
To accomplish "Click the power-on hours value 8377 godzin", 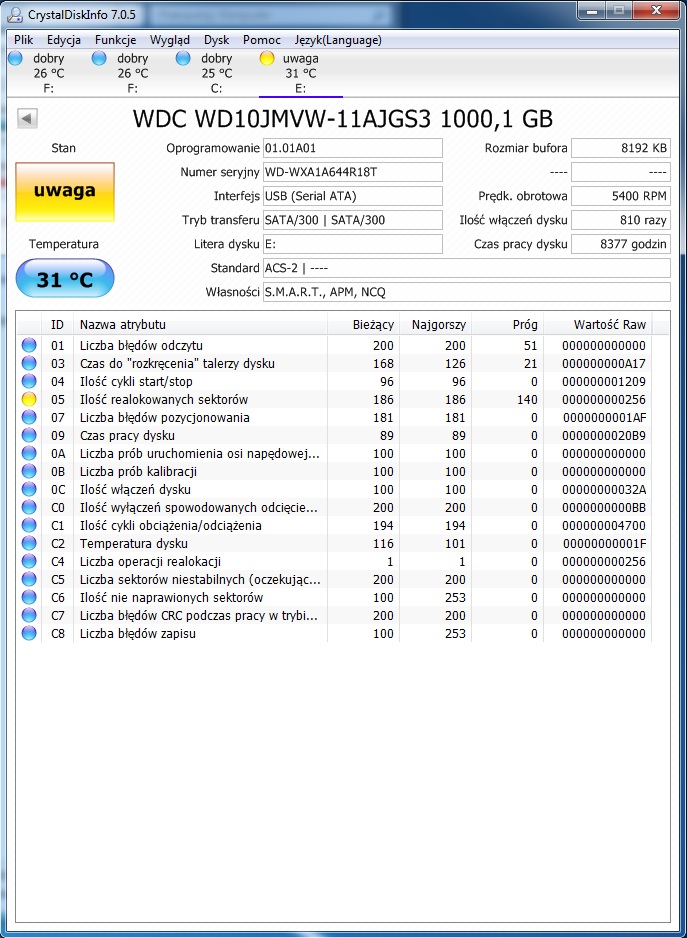I will (x=621, y=243).
